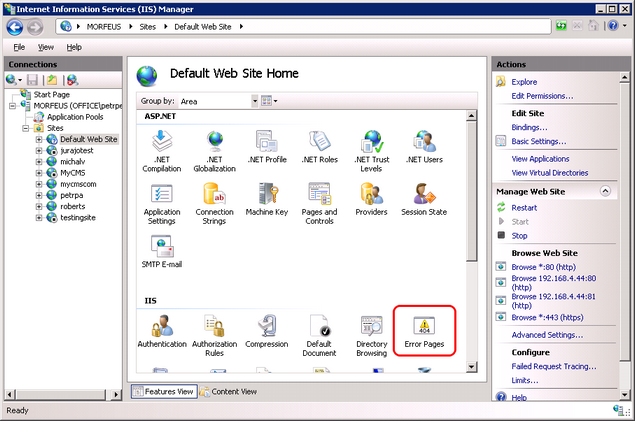This screenshot has height=421, width=635.
Task: Expand the MyCMS site node
Action: (x=39, y=173)
